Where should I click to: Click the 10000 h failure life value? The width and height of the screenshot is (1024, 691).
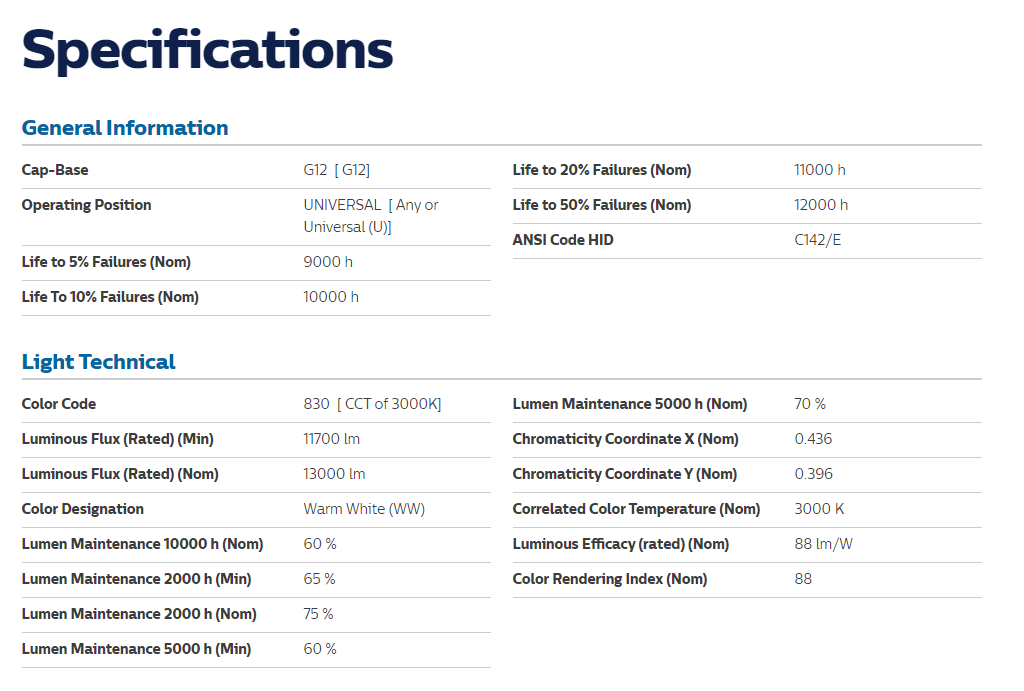point(330,297)
